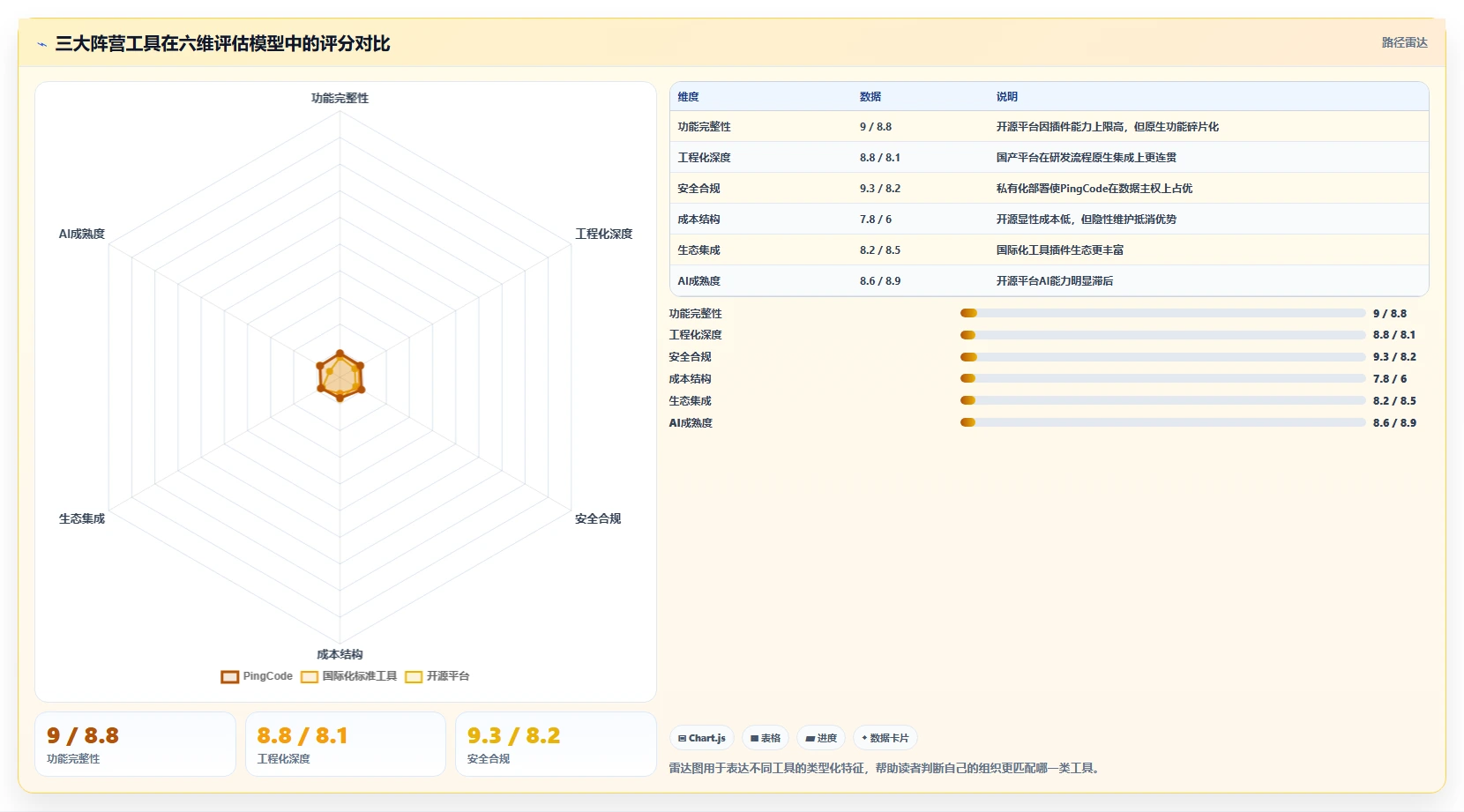Click the AI成熟度 progress bar
The height and width of the screenshot is (812, 1464).
(1162, 422)
